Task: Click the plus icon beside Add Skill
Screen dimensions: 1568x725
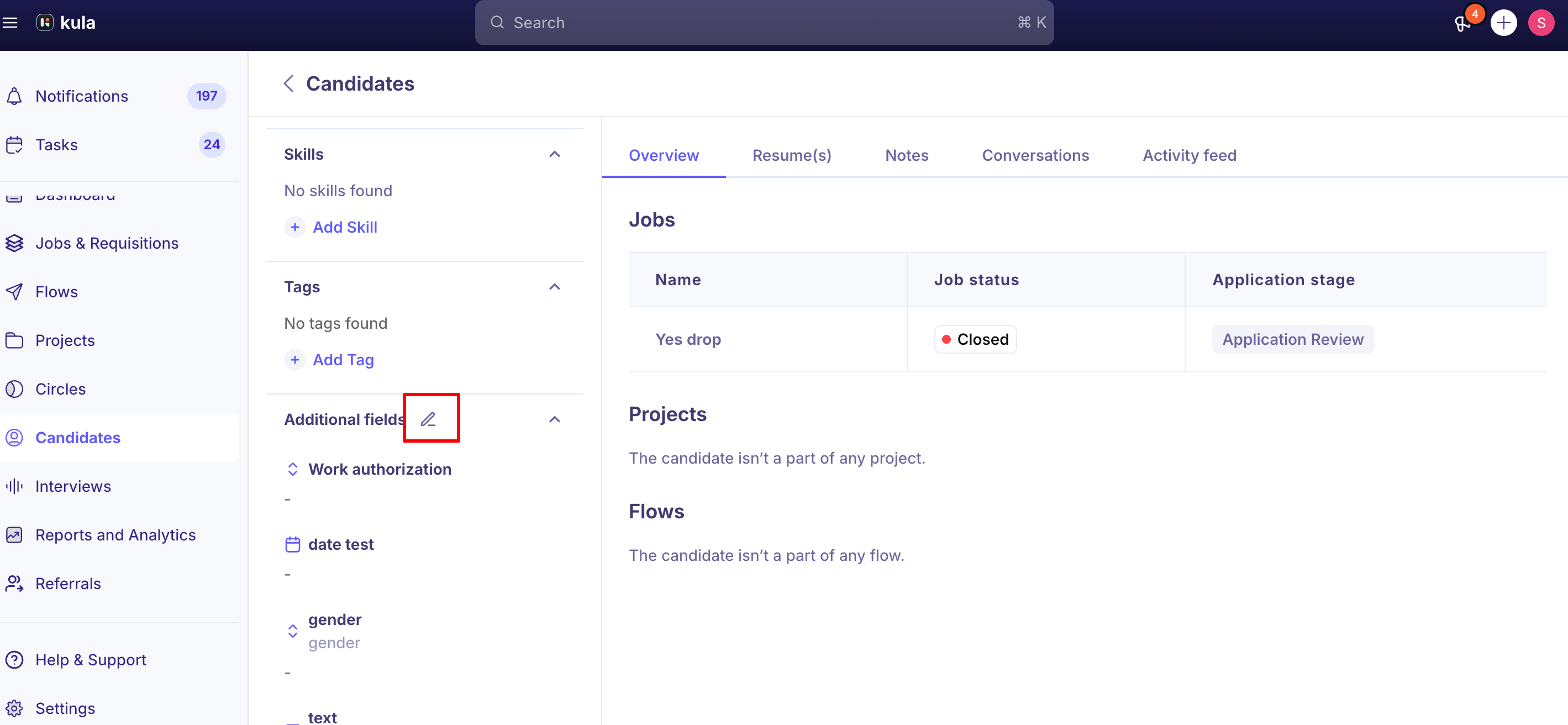Action: coord(294,227)
